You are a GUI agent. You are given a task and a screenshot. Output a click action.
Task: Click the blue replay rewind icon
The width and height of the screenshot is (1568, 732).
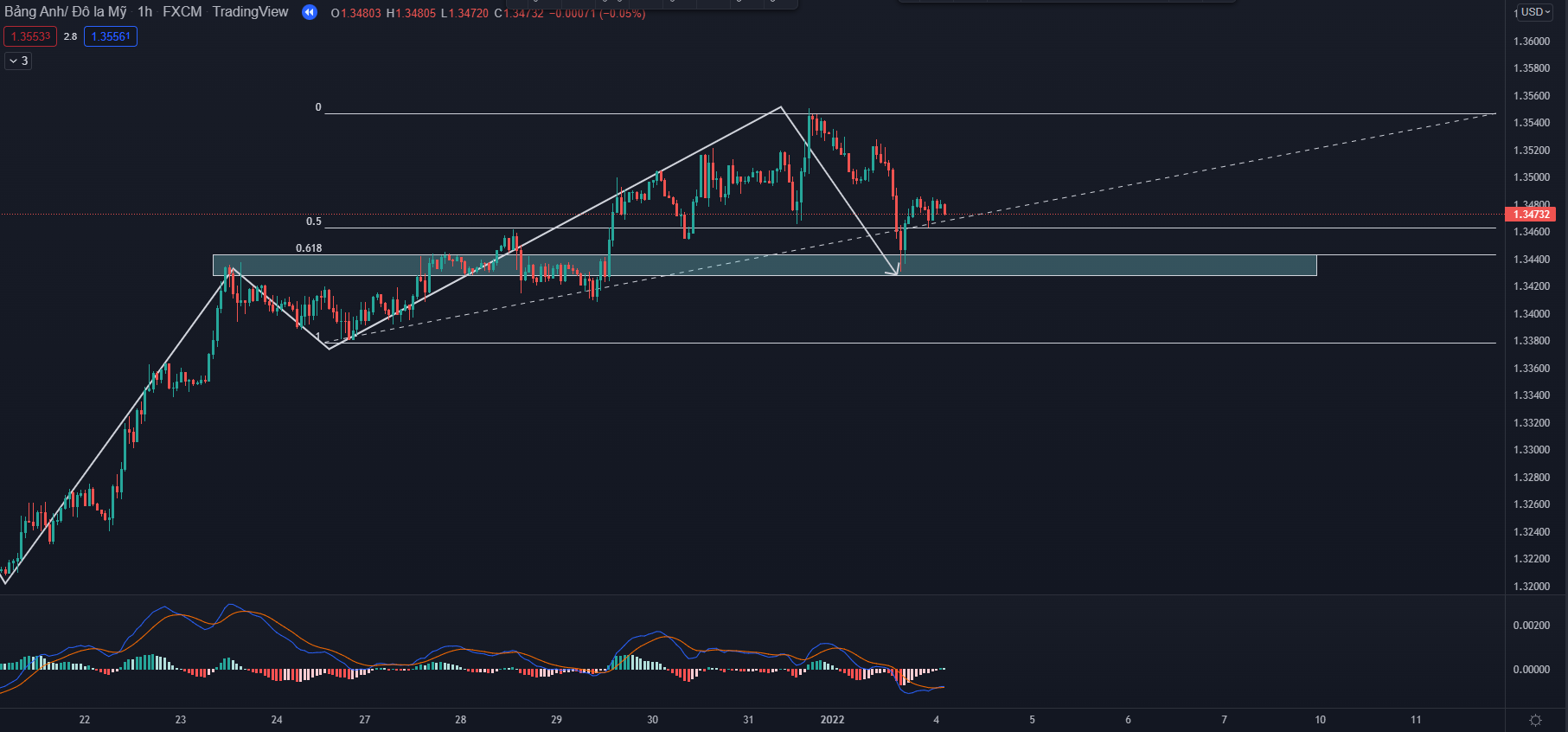tap(310, 12)
